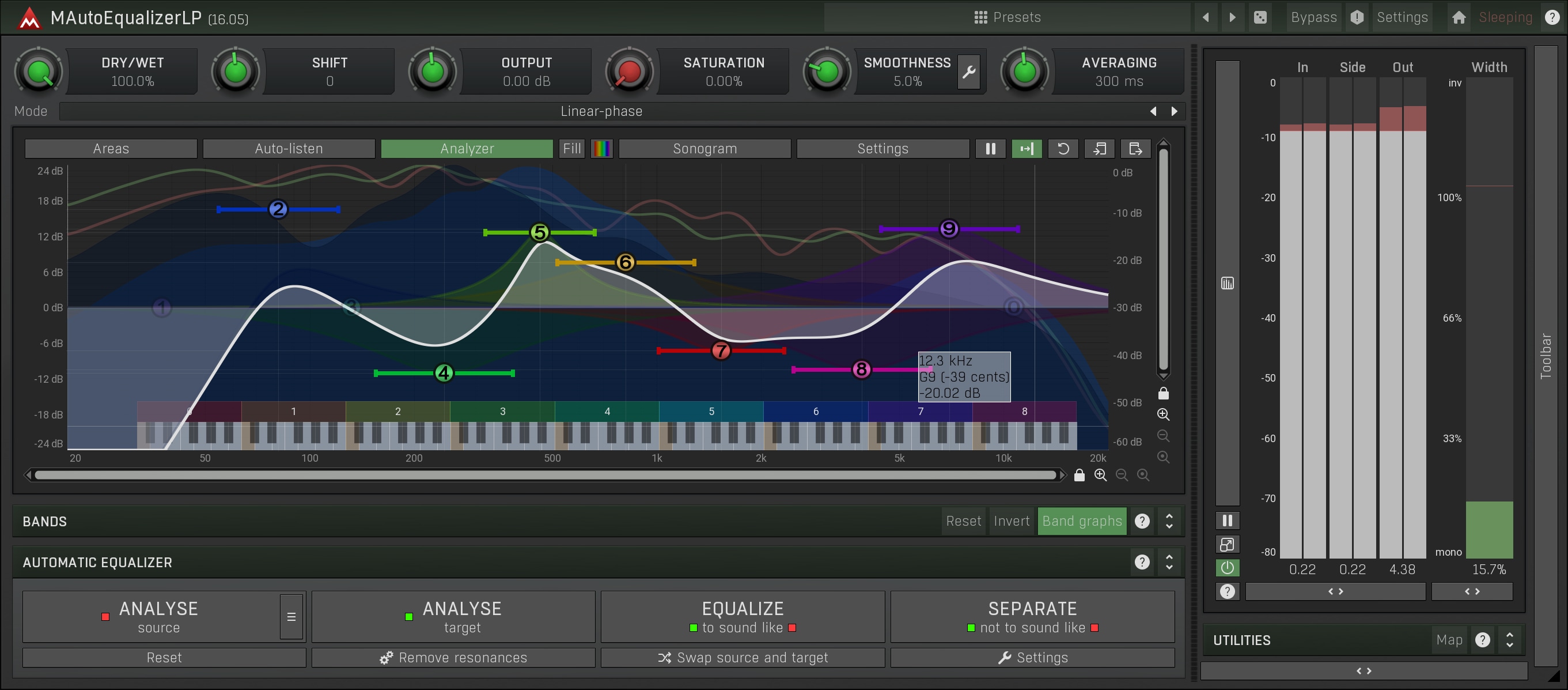
Task: Click the paste icon in analyzer toolbar
Action: pyautogui.click(x=1135, y=149)
